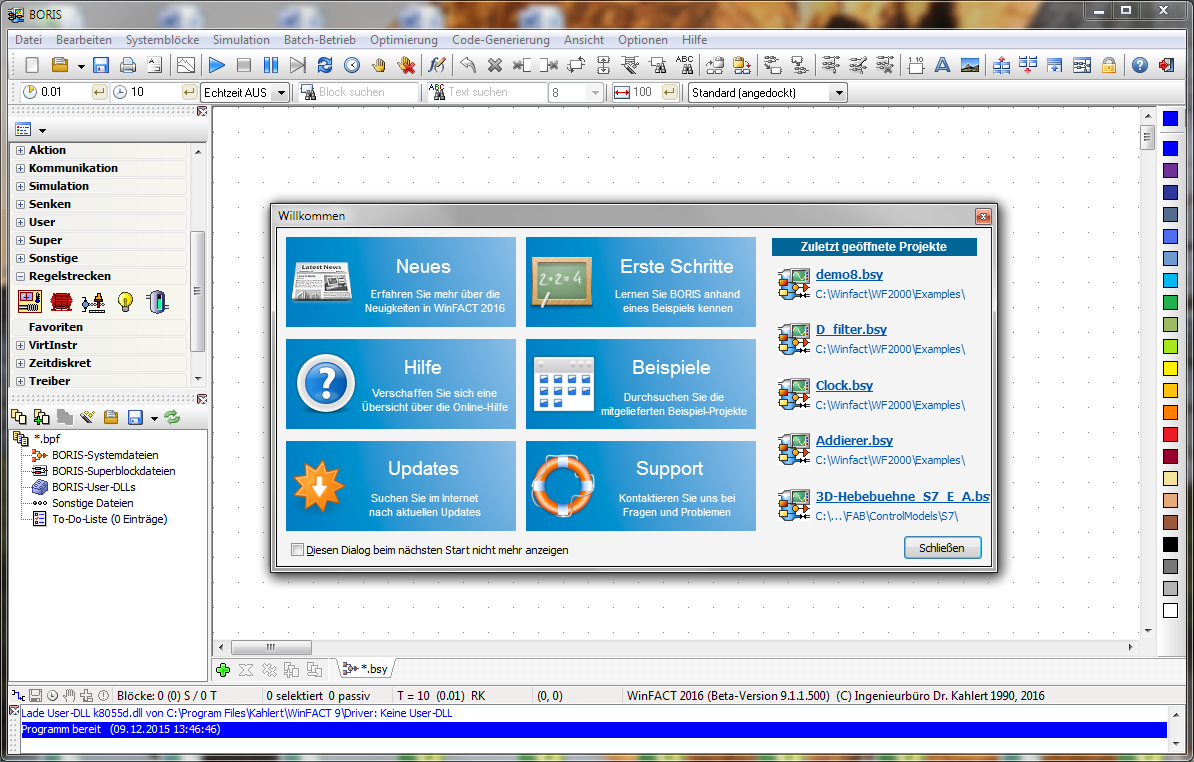Expand the Kommunikation block category
The height and width of the screenshot is (762, 1194).
(x=21, y=168)
